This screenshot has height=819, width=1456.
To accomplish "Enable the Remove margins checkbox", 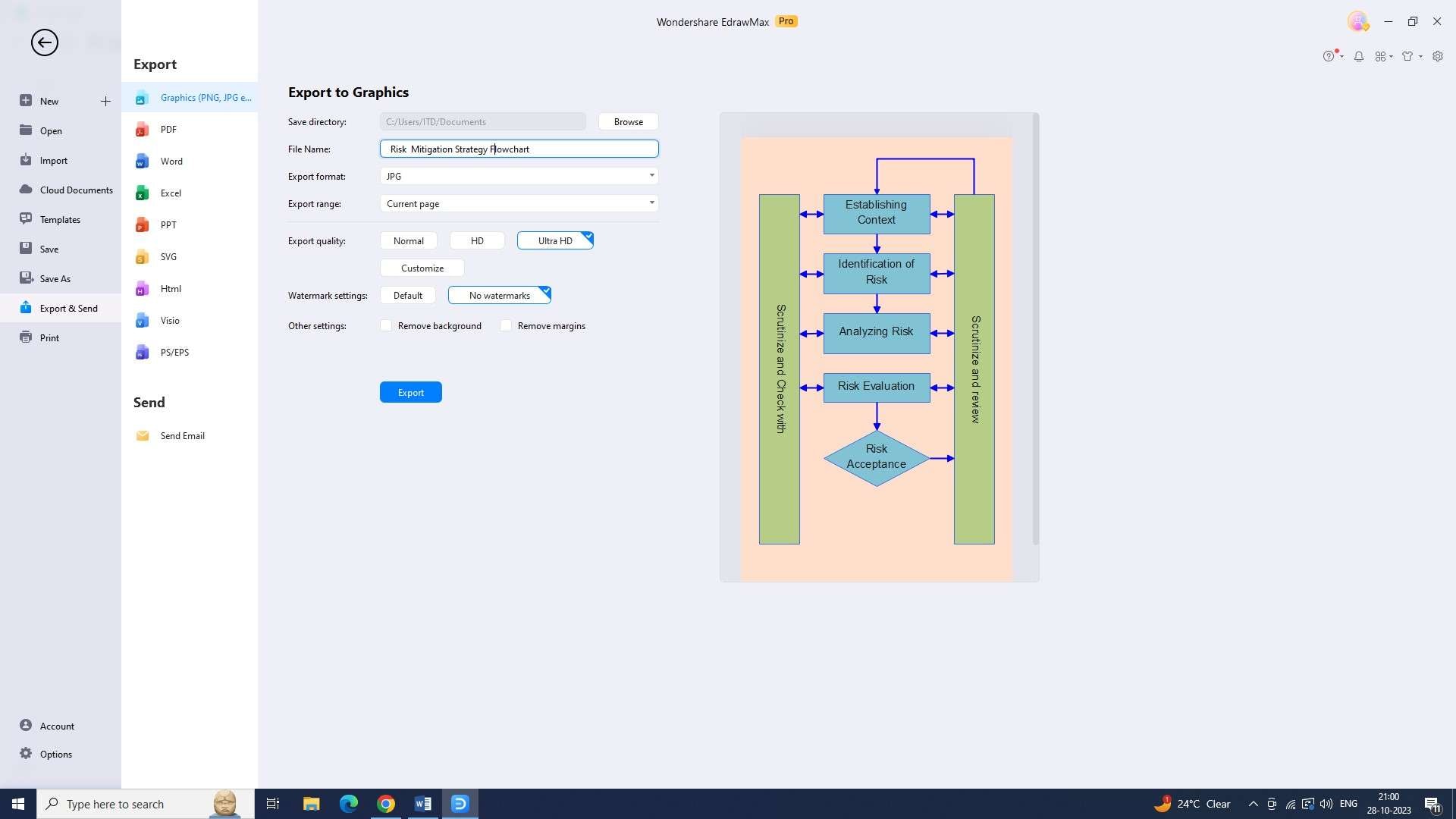I will coord(505,325).
